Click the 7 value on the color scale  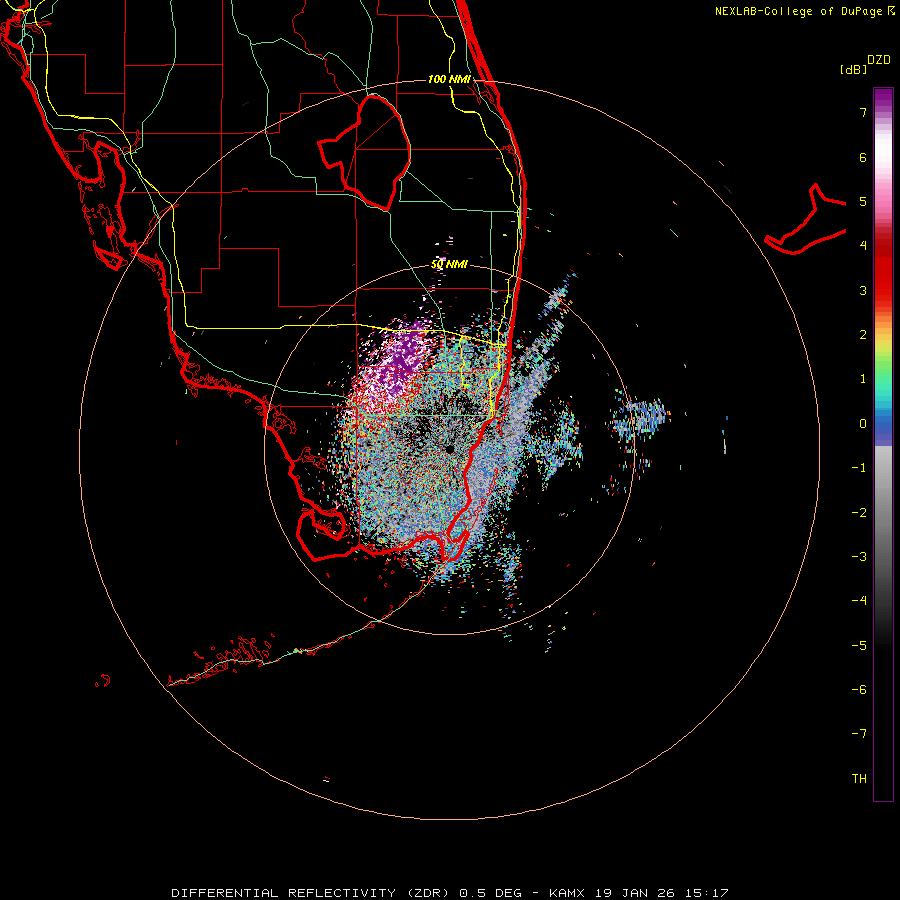point(863,112)
